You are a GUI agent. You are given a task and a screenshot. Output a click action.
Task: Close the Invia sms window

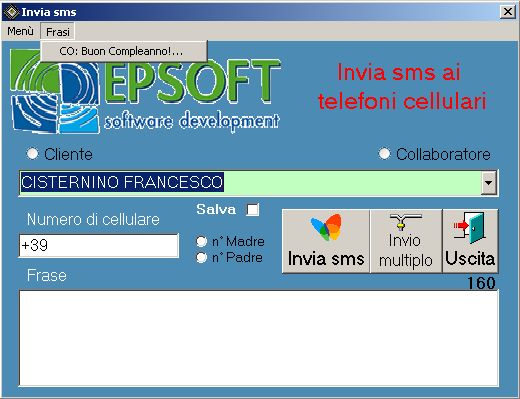[508, 12]
